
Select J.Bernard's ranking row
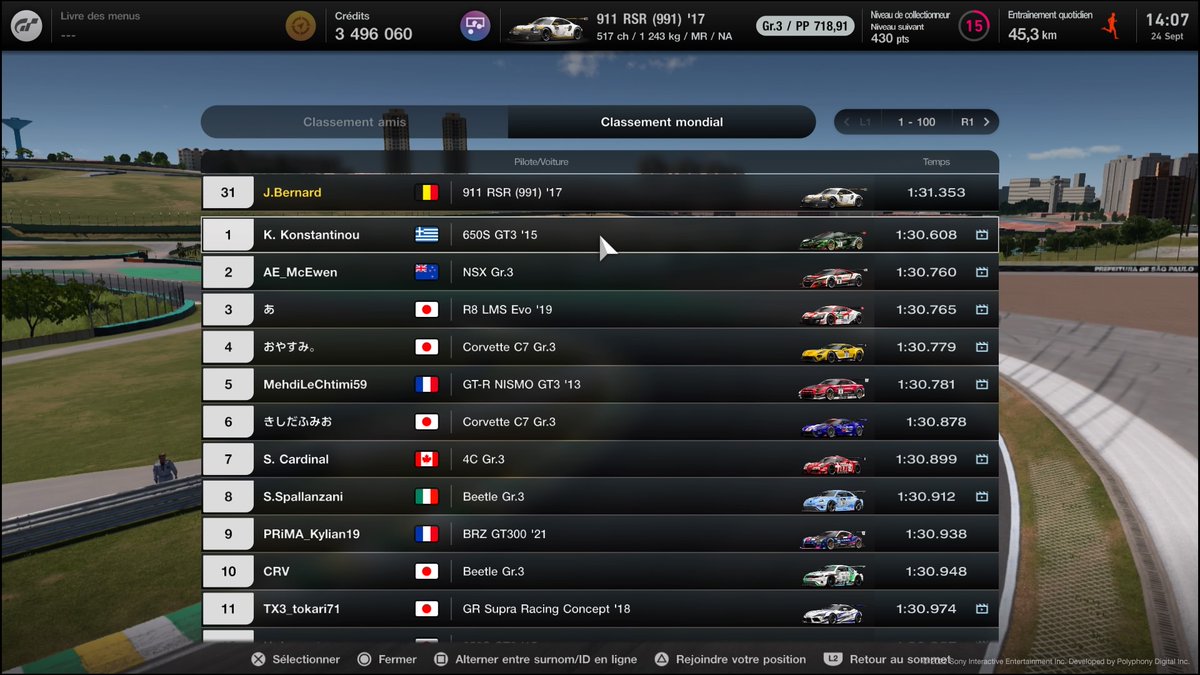tap(600, 192)
